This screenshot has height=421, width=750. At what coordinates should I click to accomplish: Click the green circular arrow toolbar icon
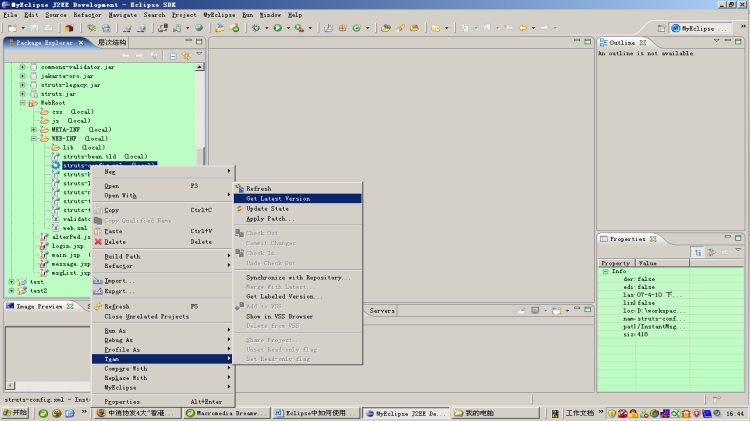coord(356,28)
